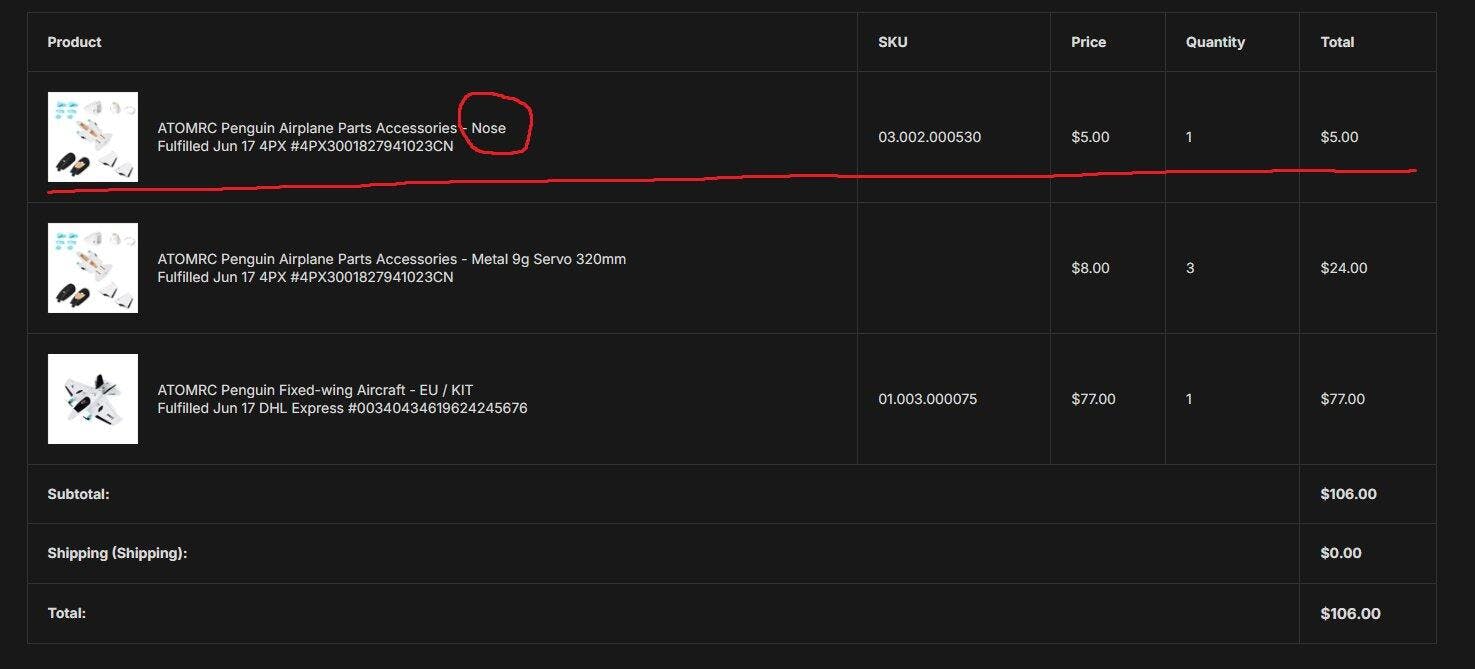Select SKU 01.003.000075
The height and width of the screenshot is (669, 1475).
pos(930,399)
